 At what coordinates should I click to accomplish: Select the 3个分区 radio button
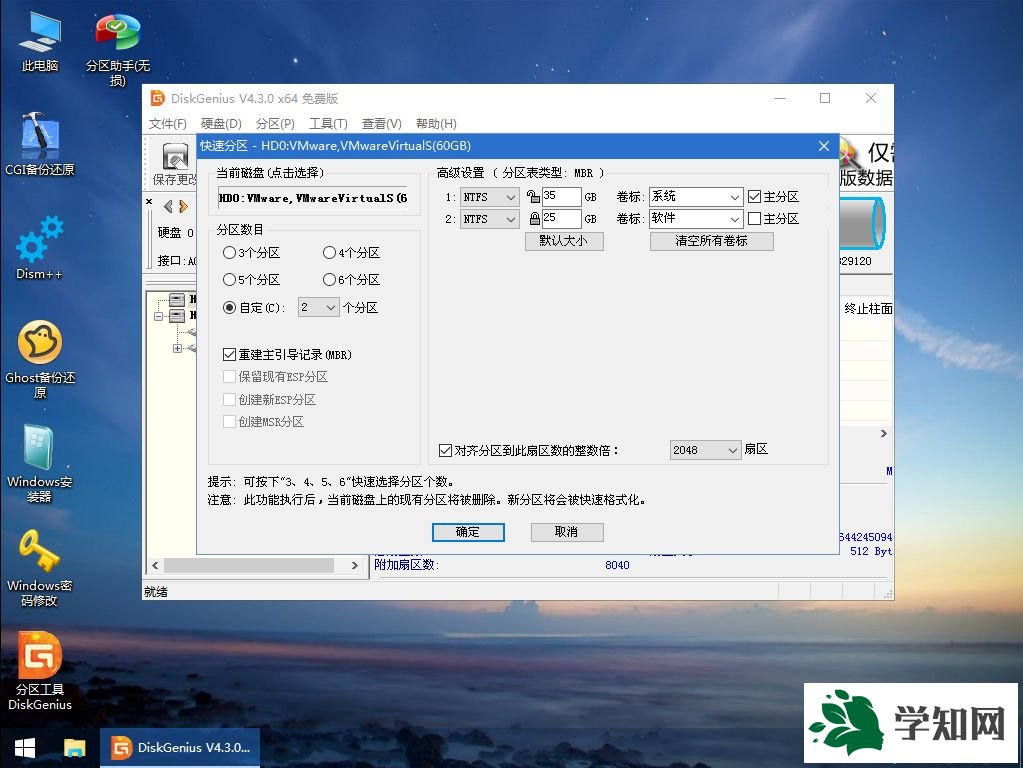[231, 253]
